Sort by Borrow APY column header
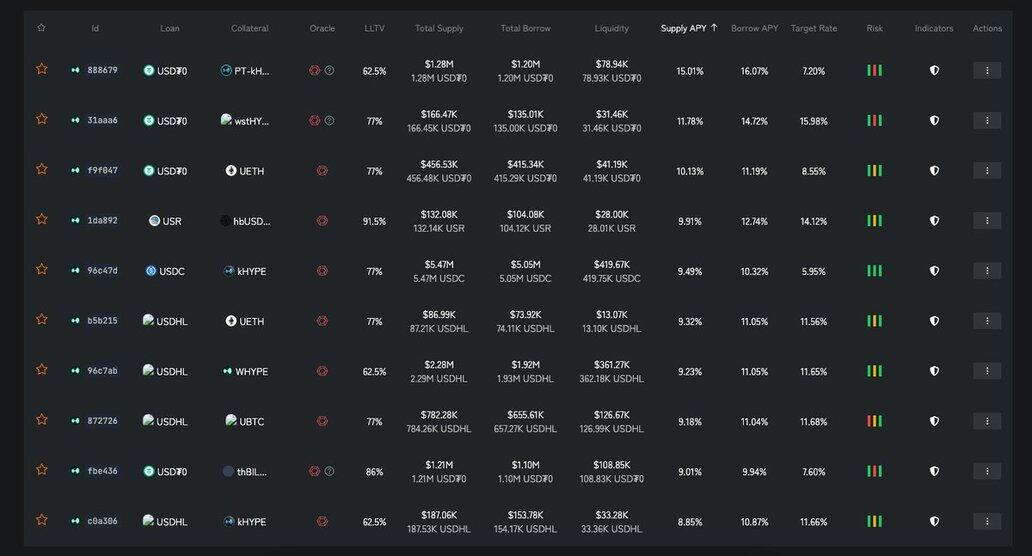 point(754,28)
